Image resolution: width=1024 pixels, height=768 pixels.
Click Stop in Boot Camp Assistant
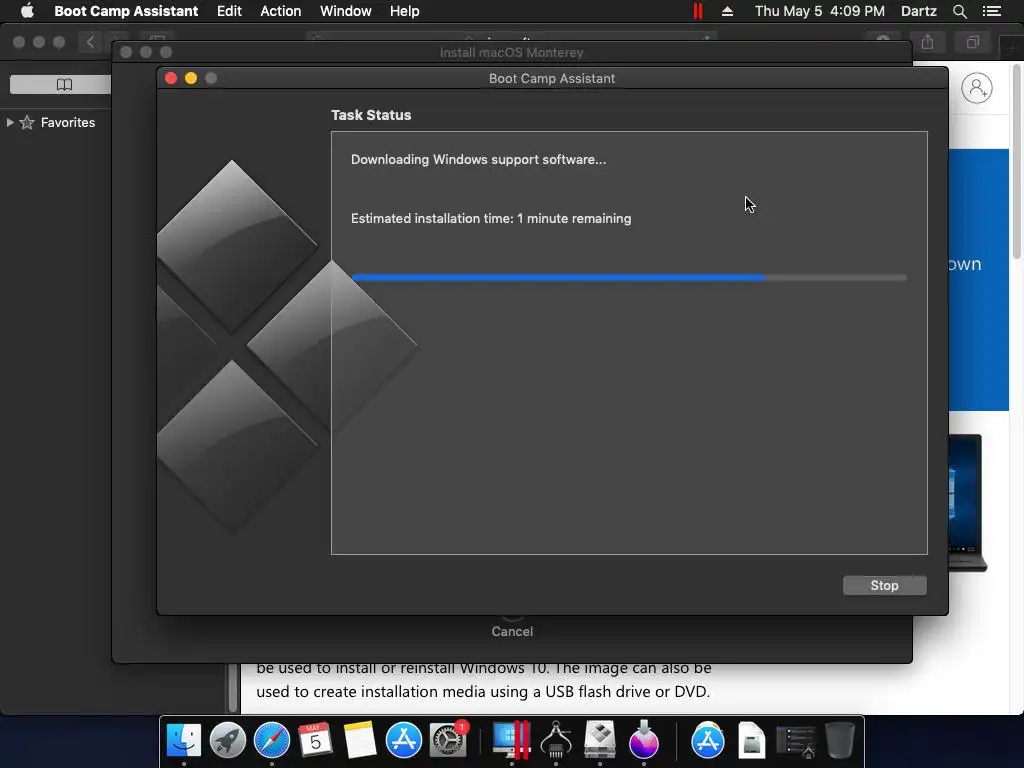pos(884,585)
